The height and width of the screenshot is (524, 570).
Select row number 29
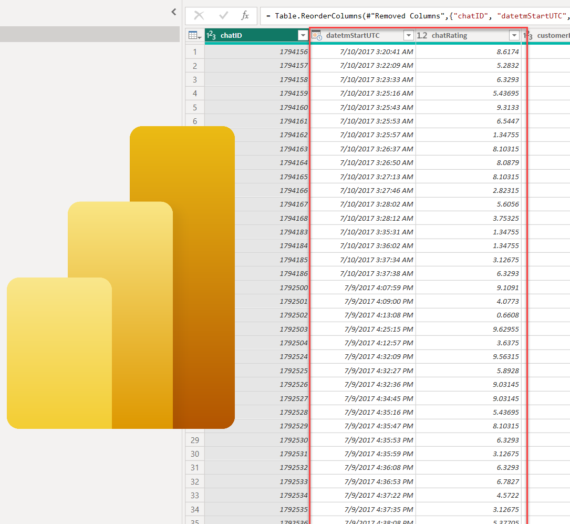(x=195, y=440)
